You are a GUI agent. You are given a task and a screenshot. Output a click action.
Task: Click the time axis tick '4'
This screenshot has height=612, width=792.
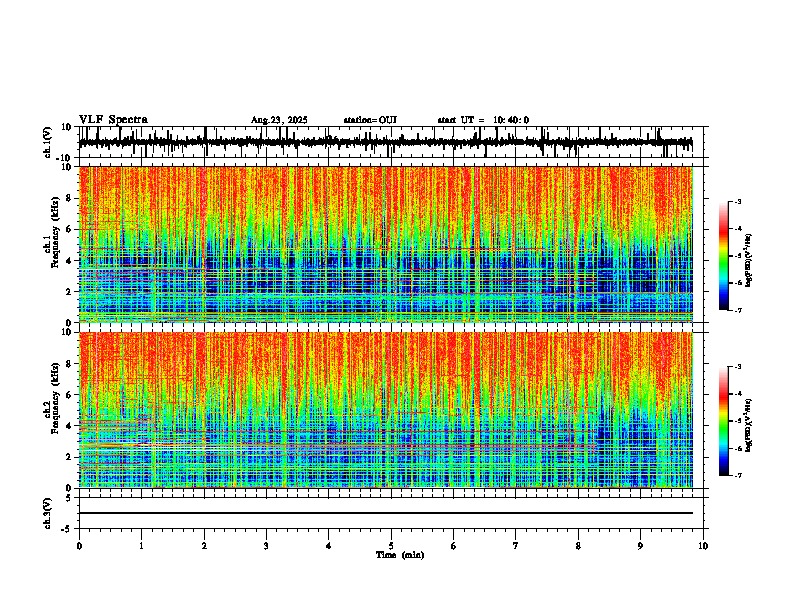(x=329, y=546)
